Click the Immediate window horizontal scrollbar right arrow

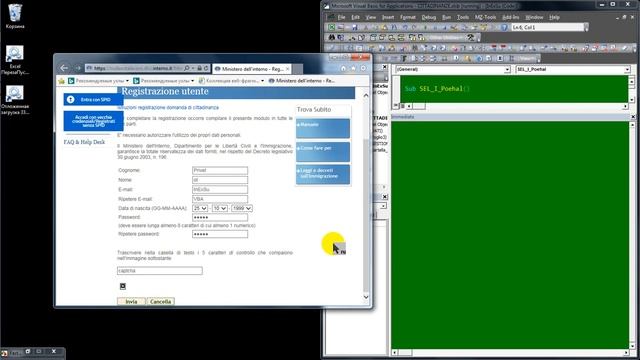coord(626,352)
